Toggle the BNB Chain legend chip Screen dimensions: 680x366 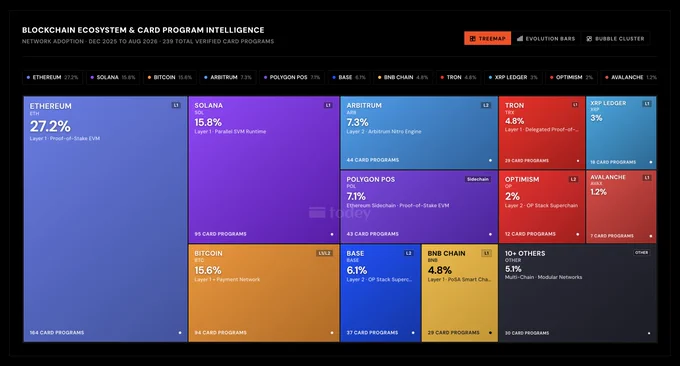tap(403, 77)
